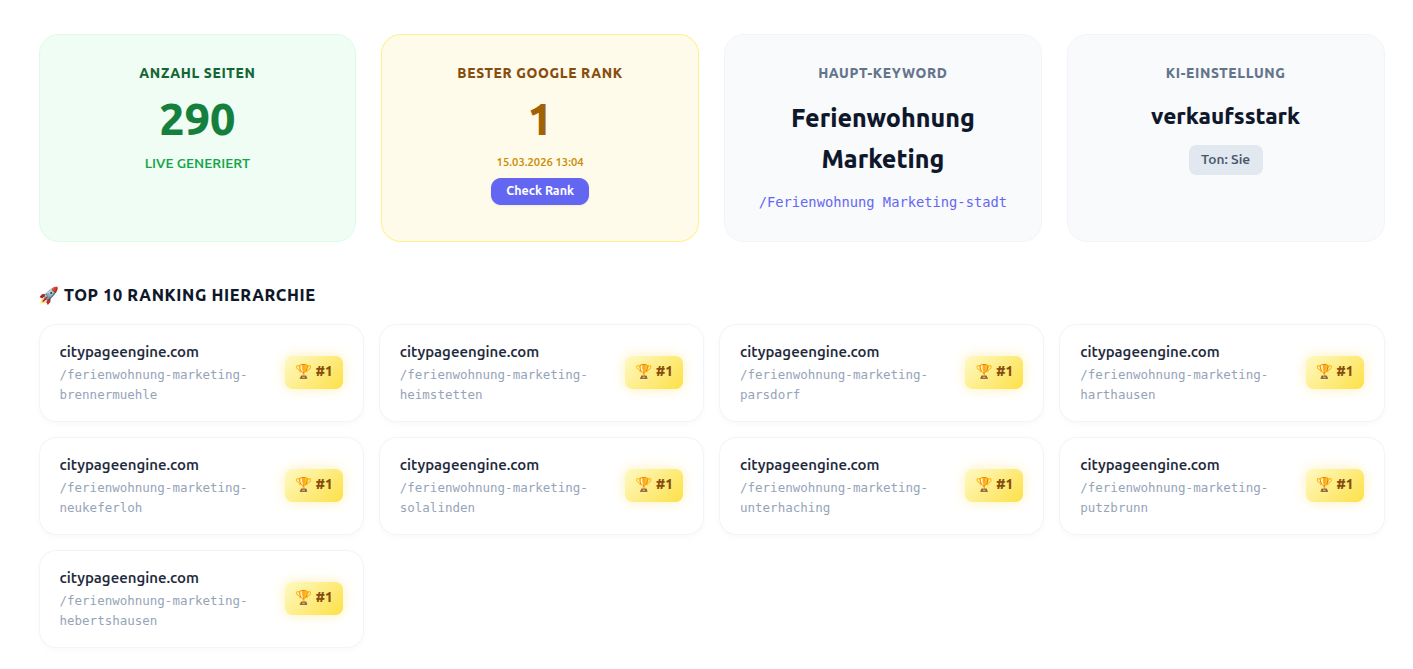Open the /Ferienwohnung Marketing-stadt link
The height and width of the screenshot is (669, 1413).
pyautogui.click(x=882, y=202)
